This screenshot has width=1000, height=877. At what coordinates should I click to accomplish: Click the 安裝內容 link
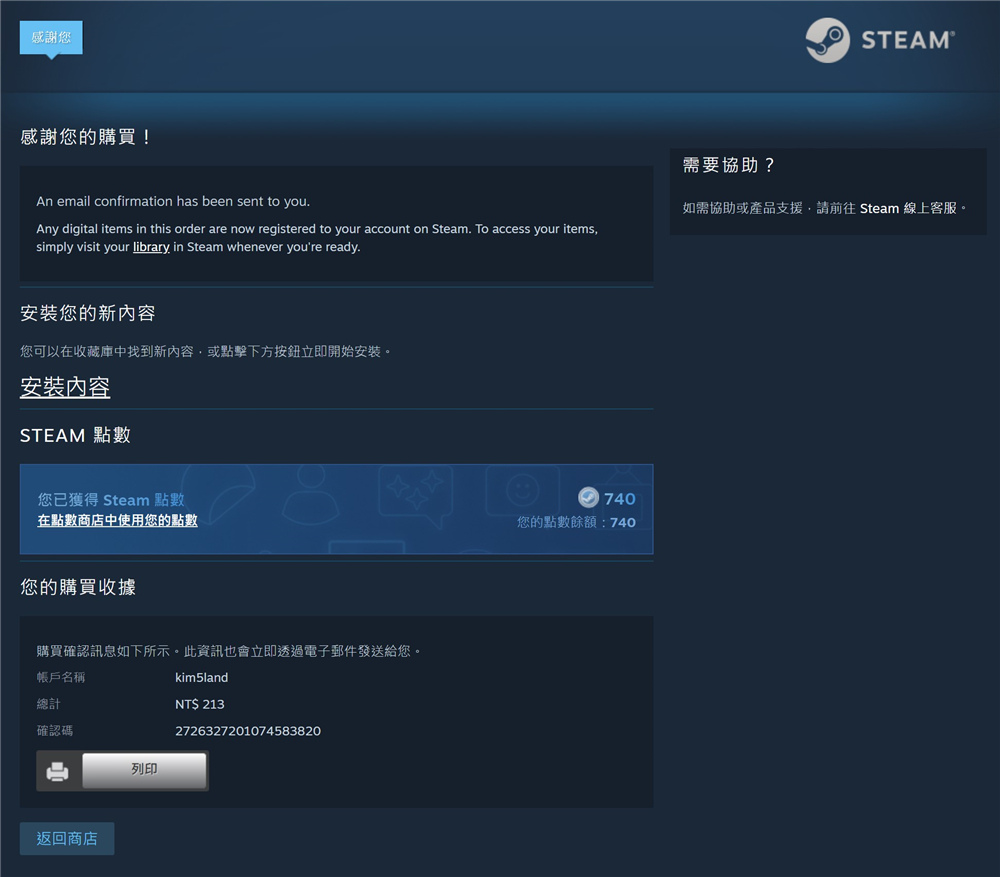65,387
